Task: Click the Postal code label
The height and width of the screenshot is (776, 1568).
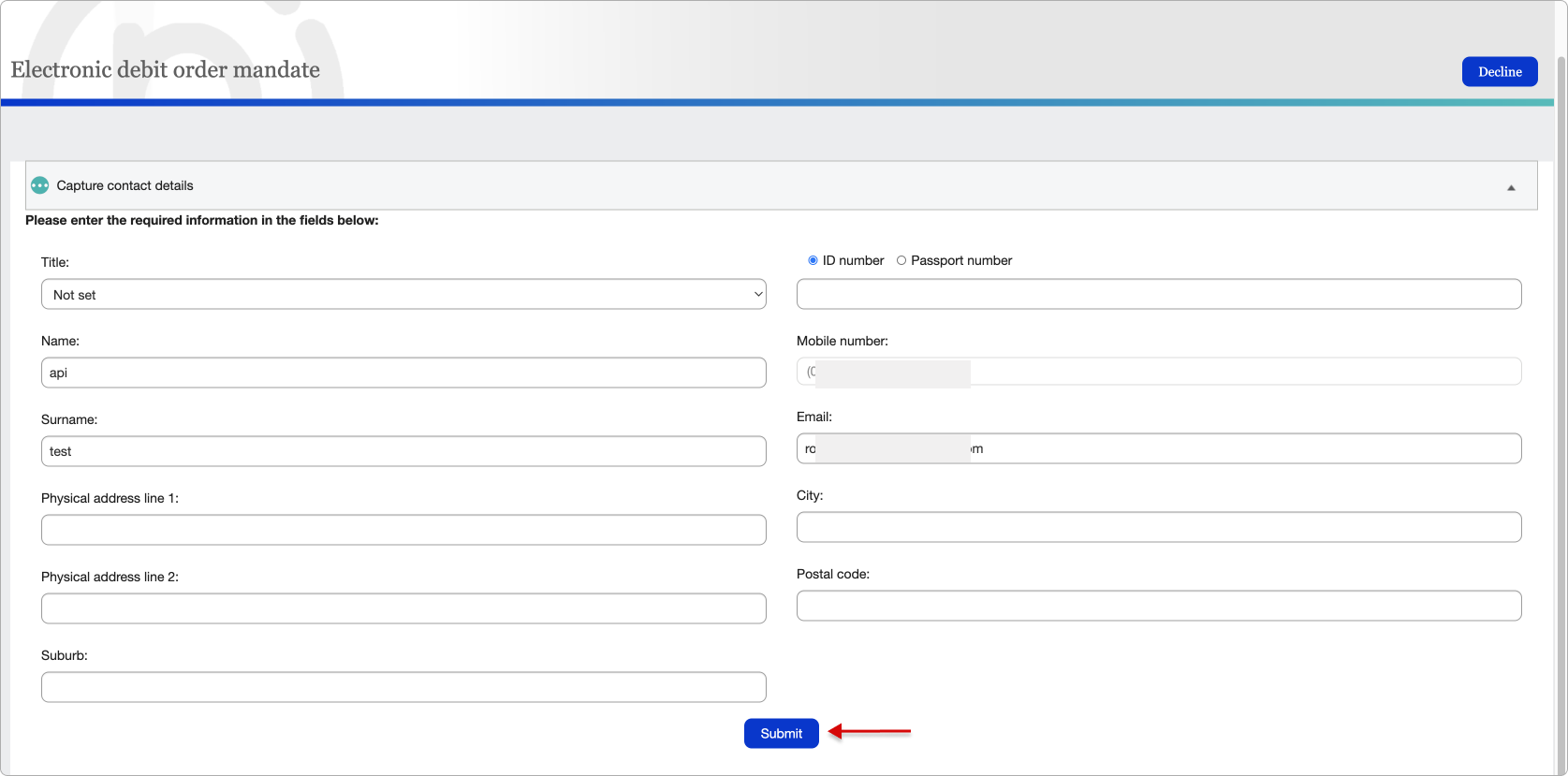Action: 833,574
